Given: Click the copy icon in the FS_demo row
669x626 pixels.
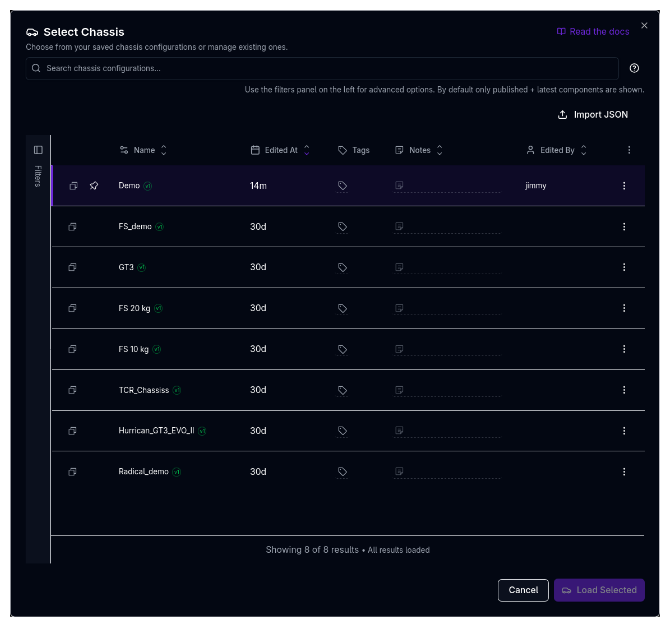Looking at the screenshot, I should click(72, 227).
